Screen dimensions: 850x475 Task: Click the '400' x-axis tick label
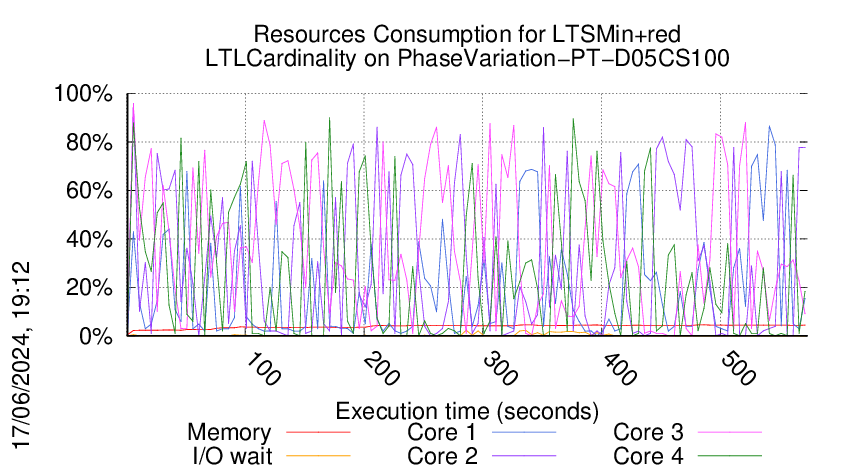[x=620, y=370]
